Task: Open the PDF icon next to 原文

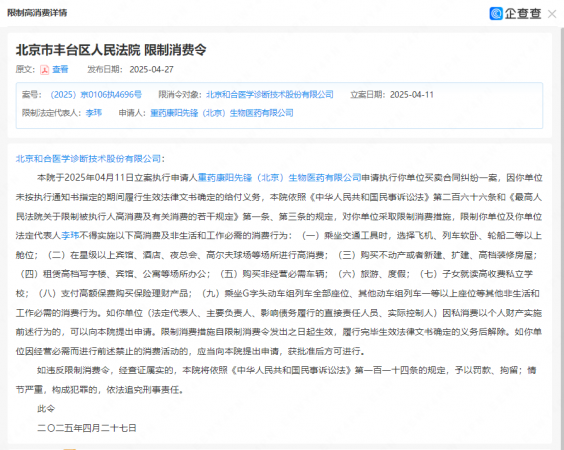Action: point(45,70)
